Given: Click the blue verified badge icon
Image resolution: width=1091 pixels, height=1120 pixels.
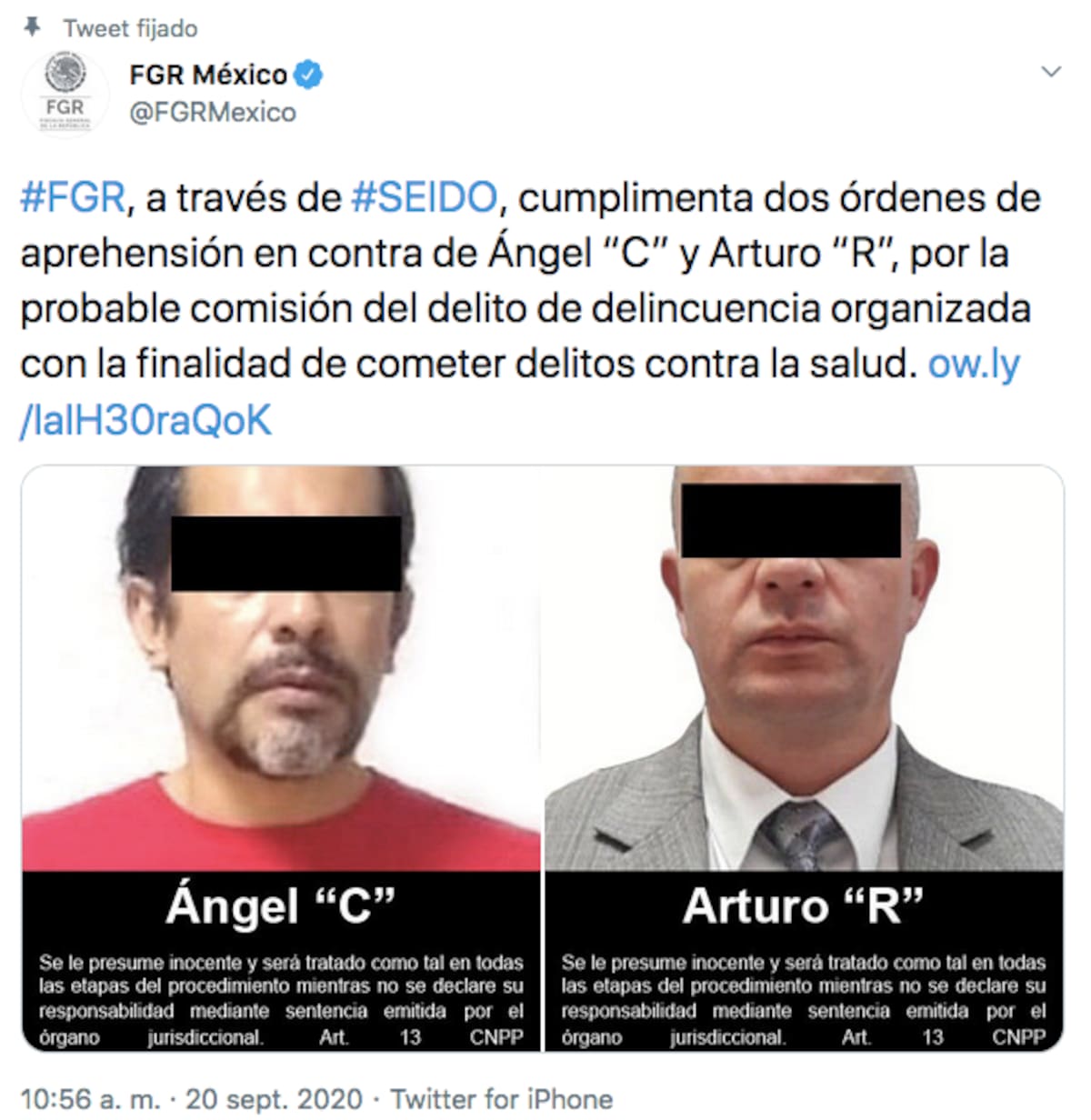Looking at the screenshot, I should tap(309, 75).
